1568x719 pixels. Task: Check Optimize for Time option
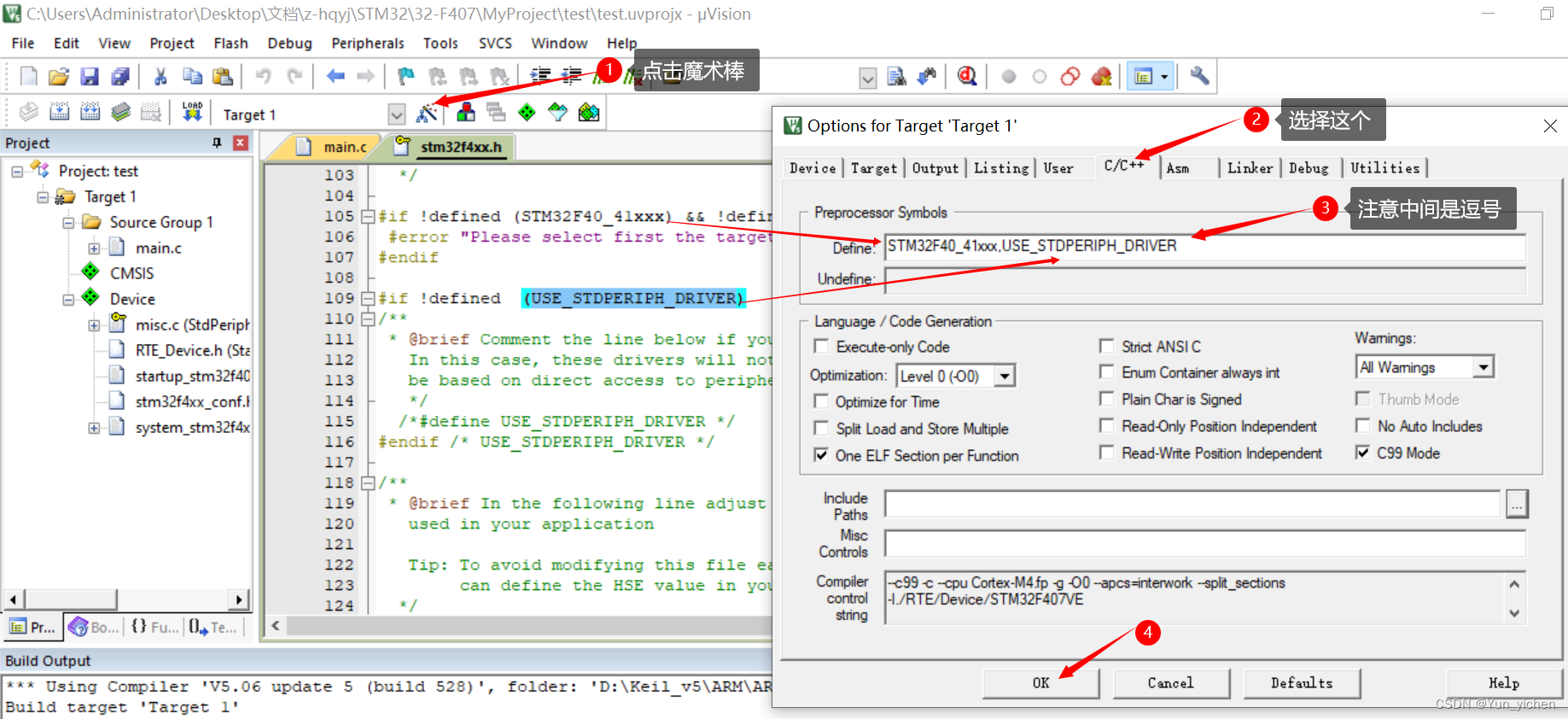(821, 401)
